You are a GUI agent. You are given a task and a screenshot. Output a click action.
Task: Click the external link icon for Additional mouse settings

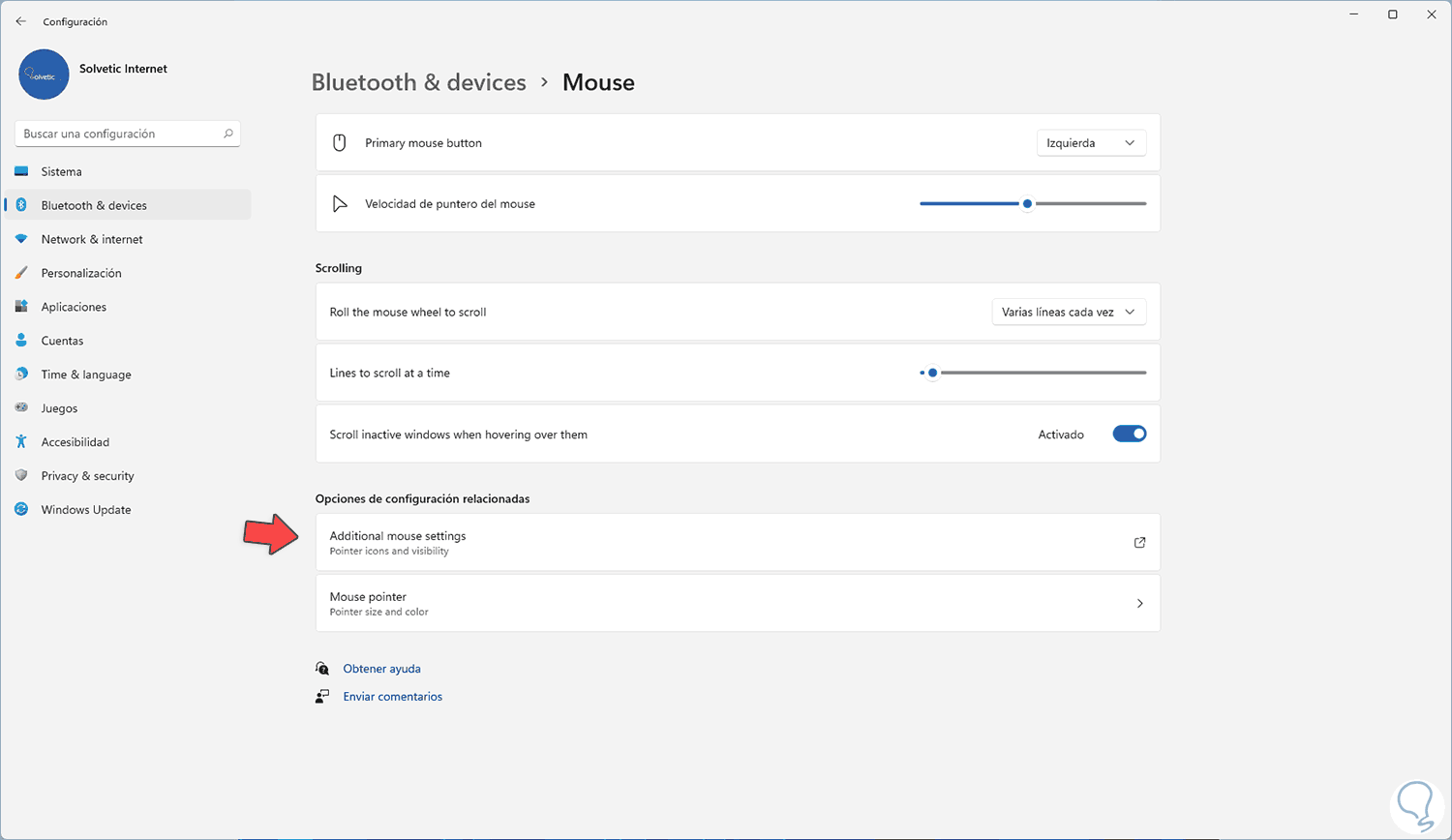coord(1139,543)
